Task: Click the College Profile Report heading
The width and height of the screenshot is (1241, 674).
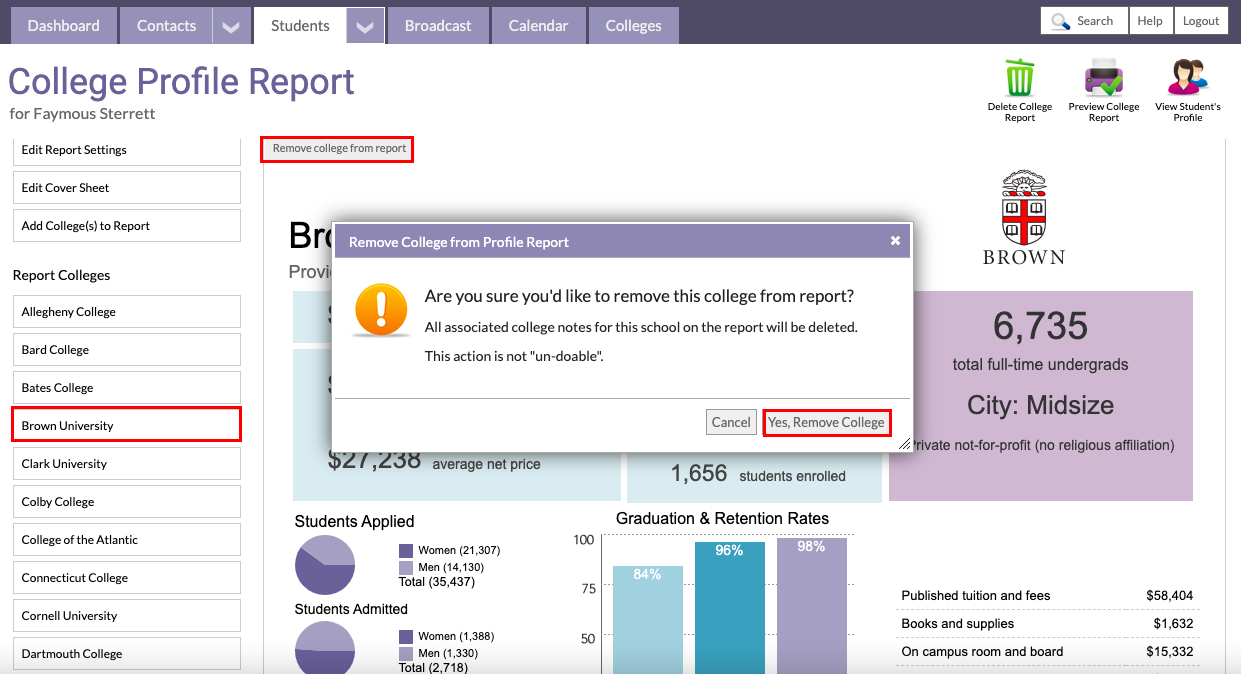Action: coord(181,81)
